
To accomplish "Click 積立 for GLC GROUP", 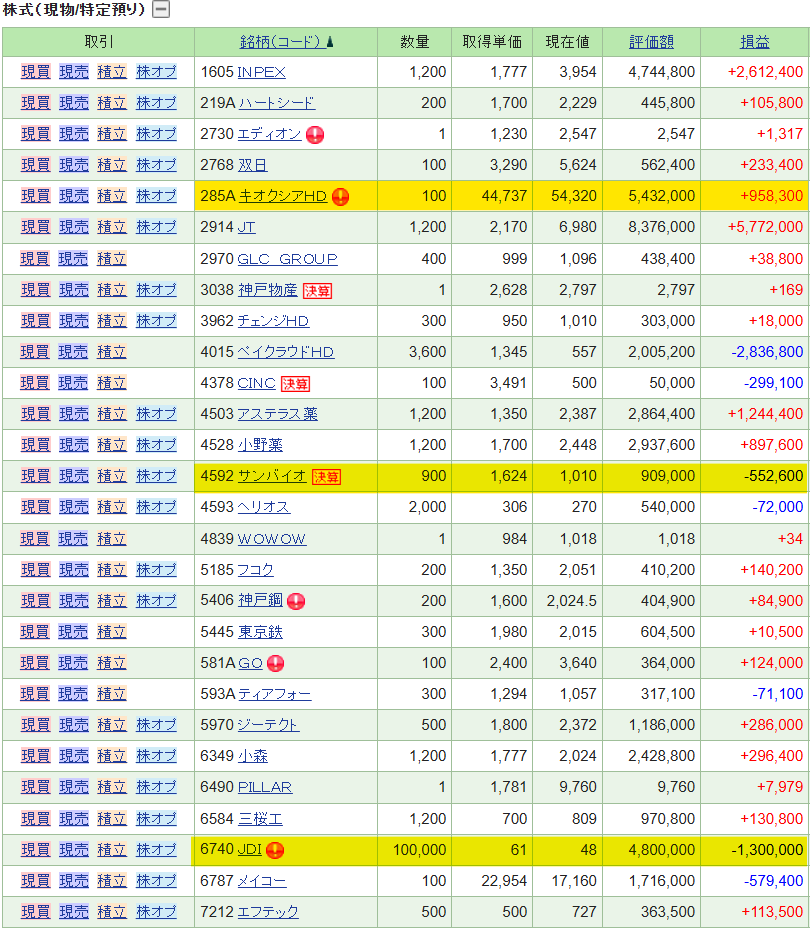I will [112, 259].
